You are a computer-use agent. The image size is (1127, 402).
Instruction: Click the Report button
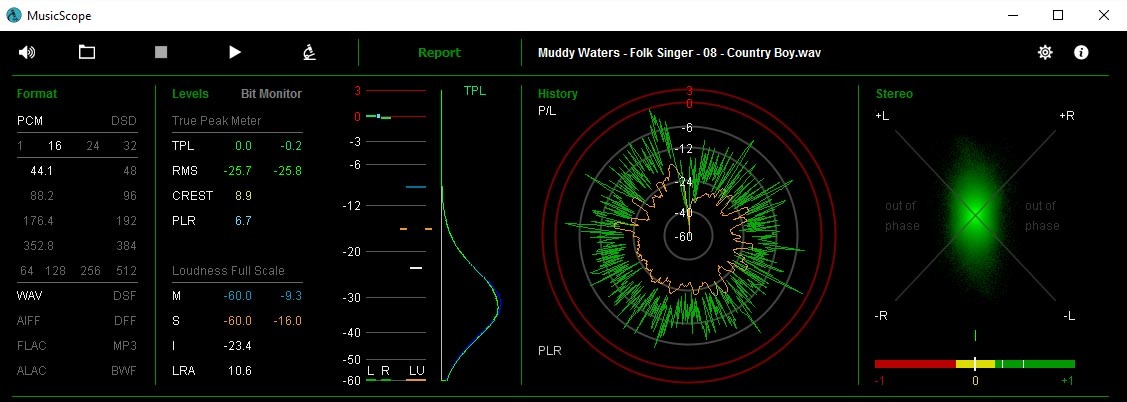(439, 53)
